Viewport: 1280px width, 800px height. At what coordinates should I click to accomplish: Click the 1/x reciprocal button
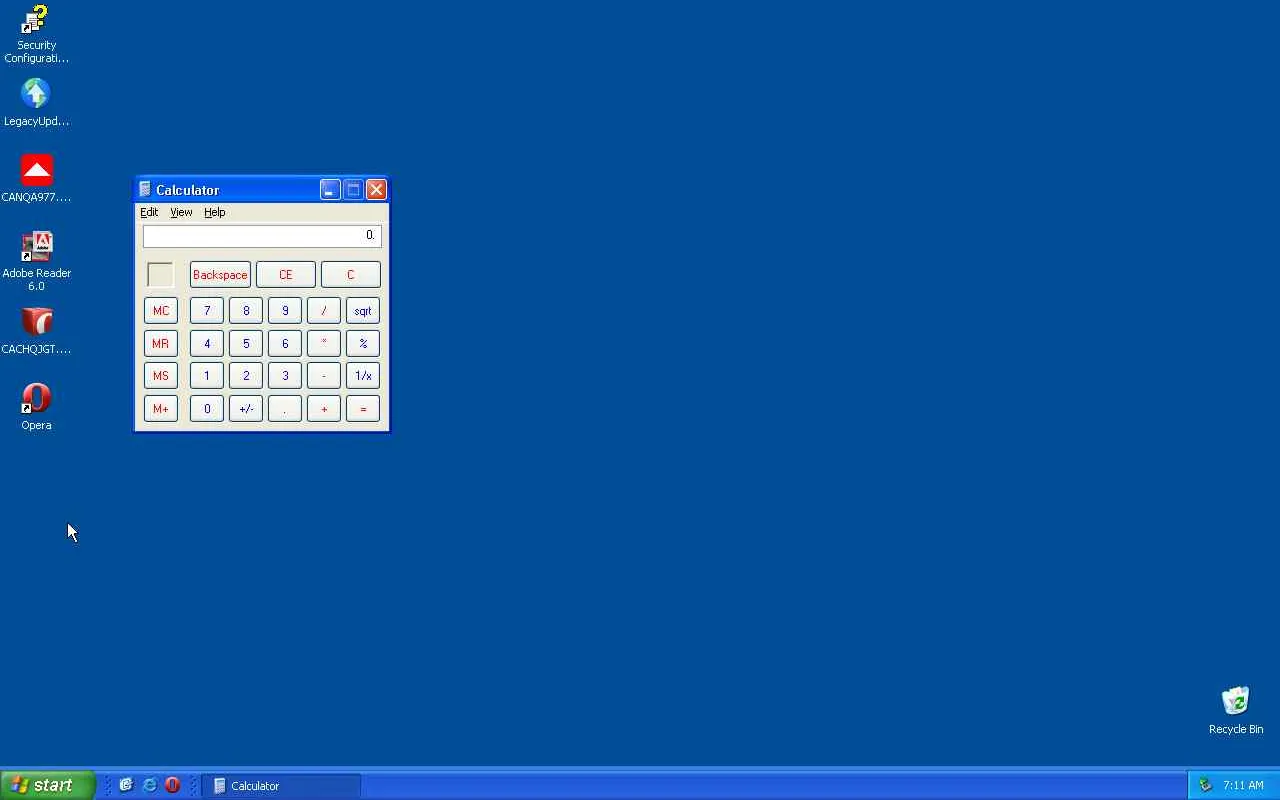363,375
